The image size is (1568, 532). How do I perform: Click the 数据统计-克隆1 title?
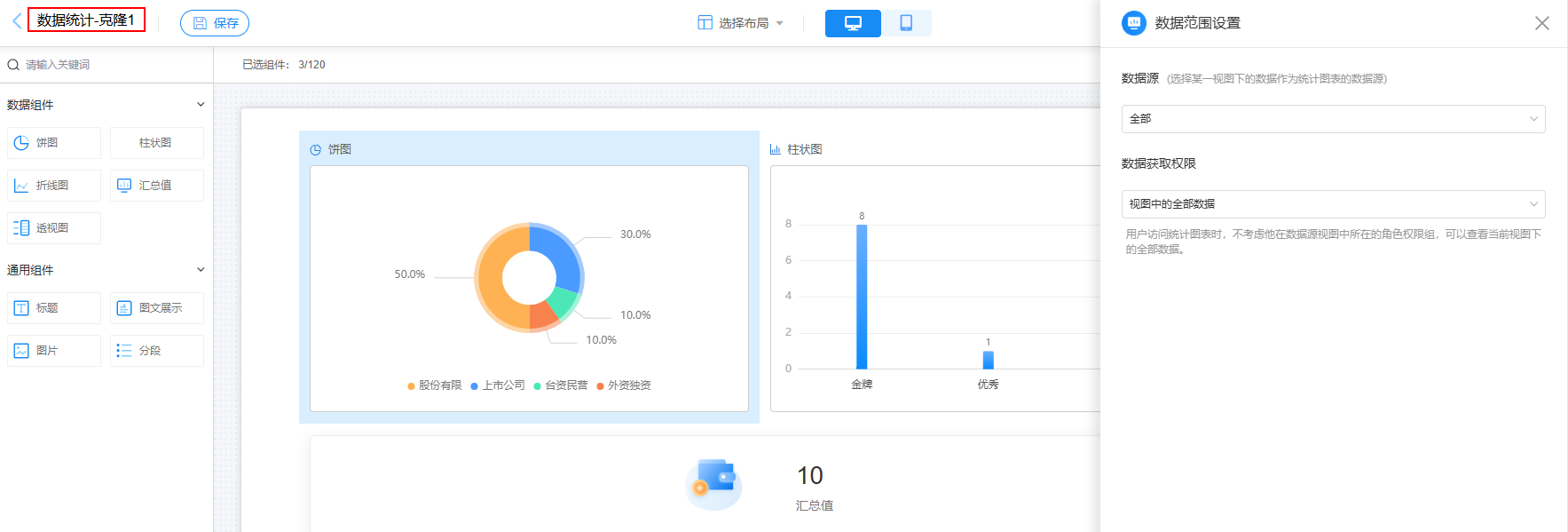(x=86, y=20)
